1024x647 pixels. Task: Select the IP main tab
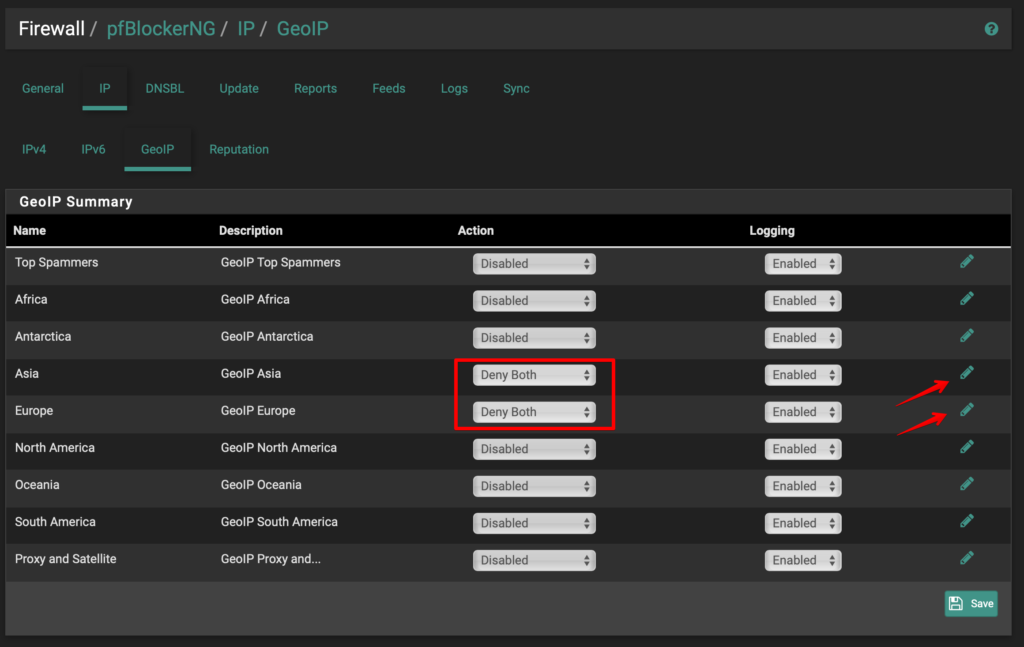104,89
